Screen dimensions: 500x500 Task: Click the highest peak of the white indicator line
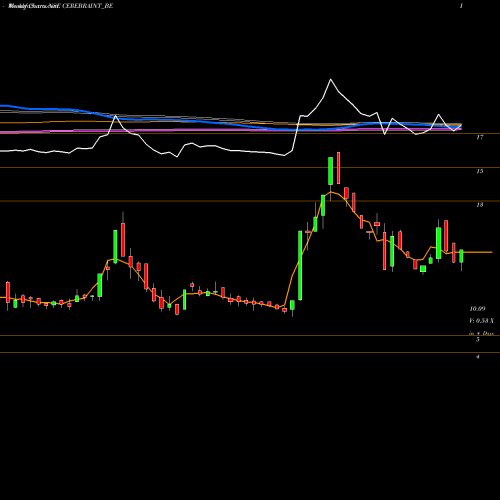click(x=331, y=79)
